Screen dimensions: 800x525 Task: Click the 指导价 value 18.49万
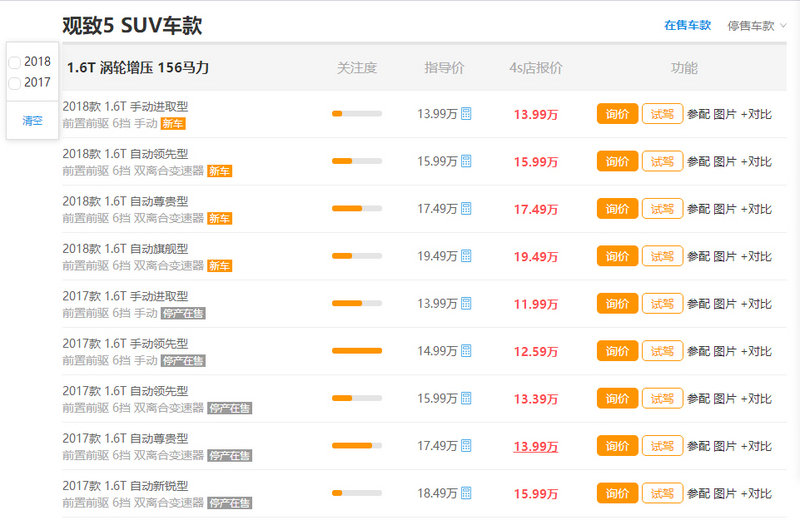click(437, 493)
